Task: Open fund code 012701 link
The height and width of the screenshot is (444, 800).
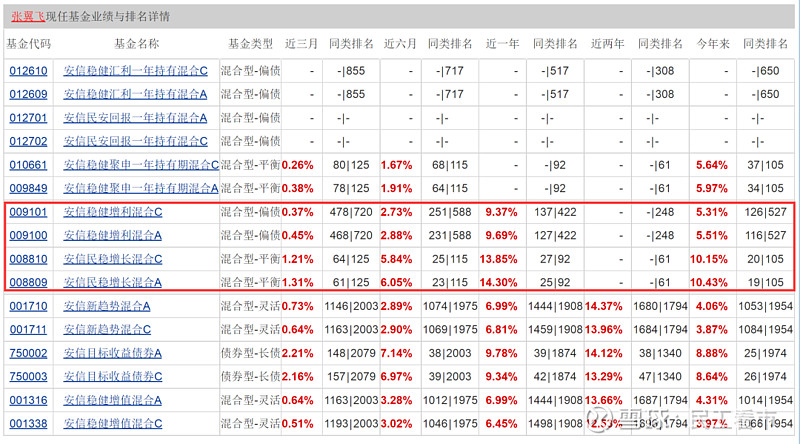Action: [x=28, y=118]
